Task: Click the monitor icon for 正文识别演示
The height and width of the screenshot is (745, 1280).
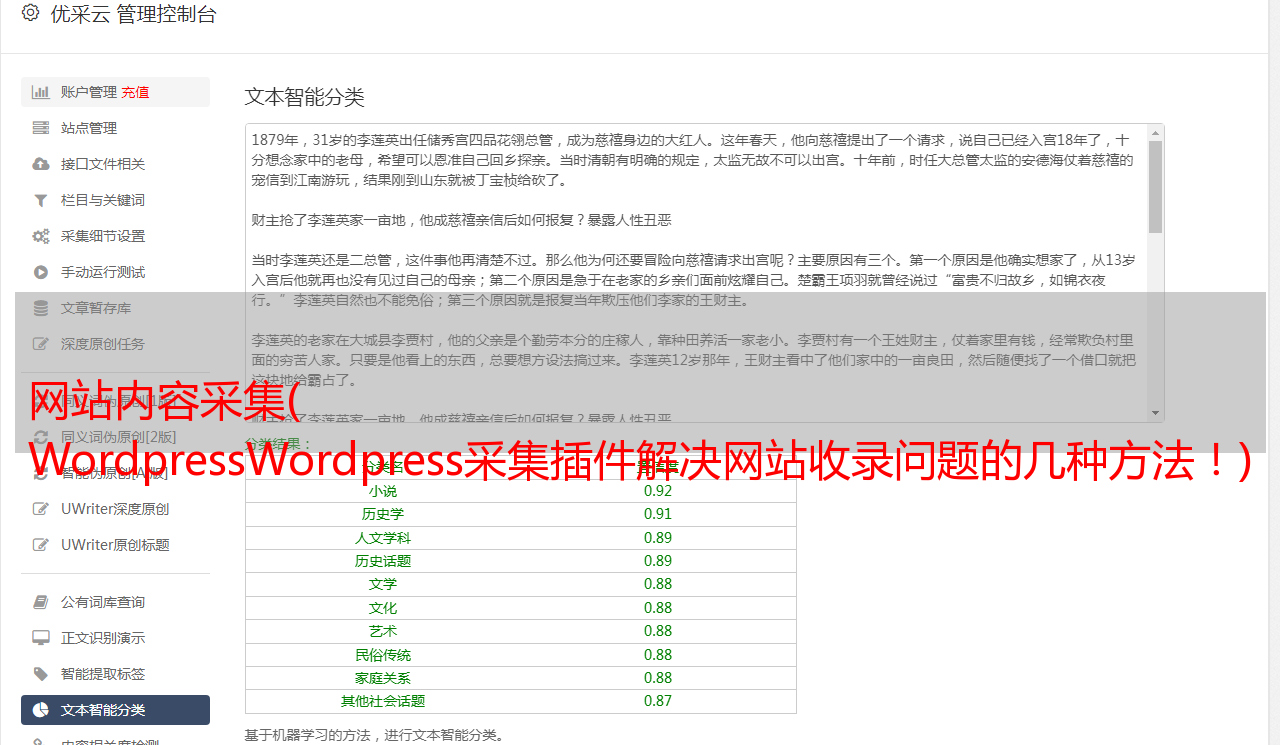Action: [x=41, y=638]
